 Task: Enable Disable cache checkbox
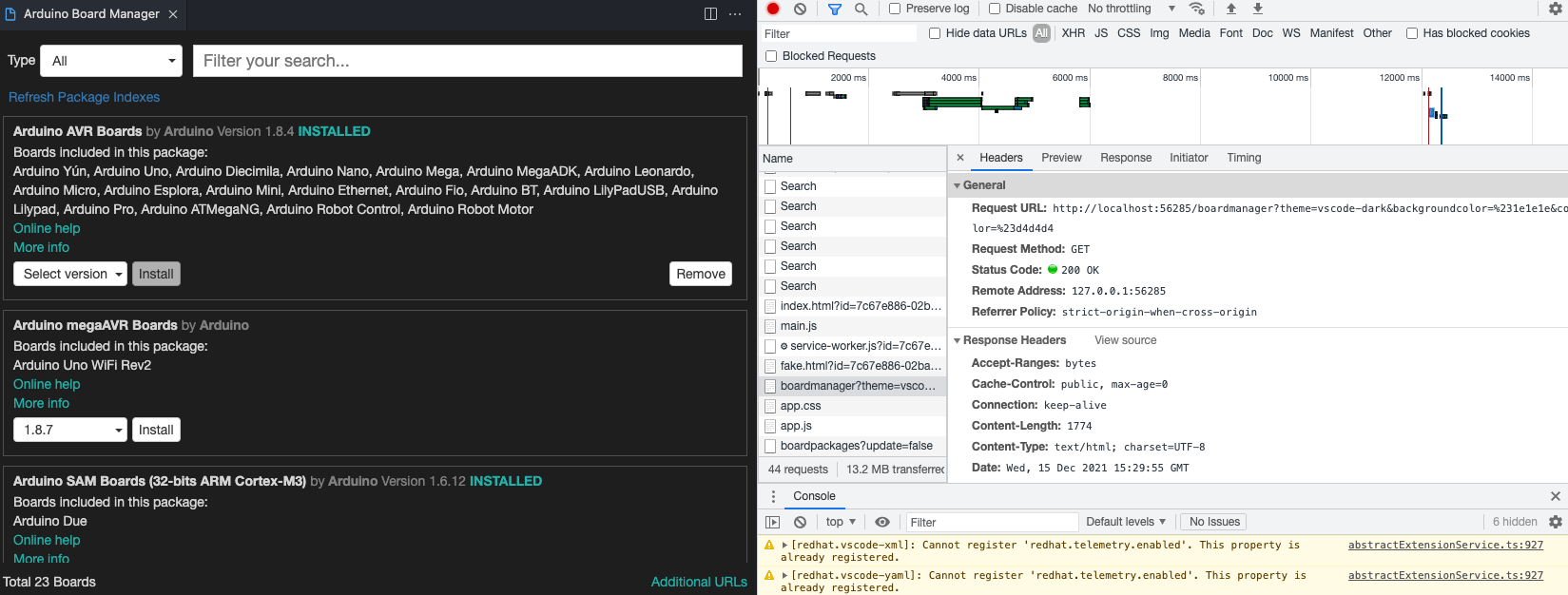(x=995, y=9)
